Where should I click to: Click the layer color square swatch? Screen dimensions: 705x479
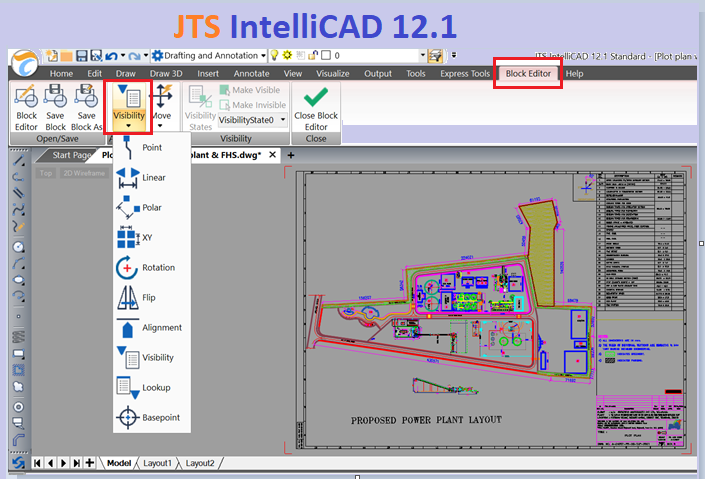pos(326,55)
